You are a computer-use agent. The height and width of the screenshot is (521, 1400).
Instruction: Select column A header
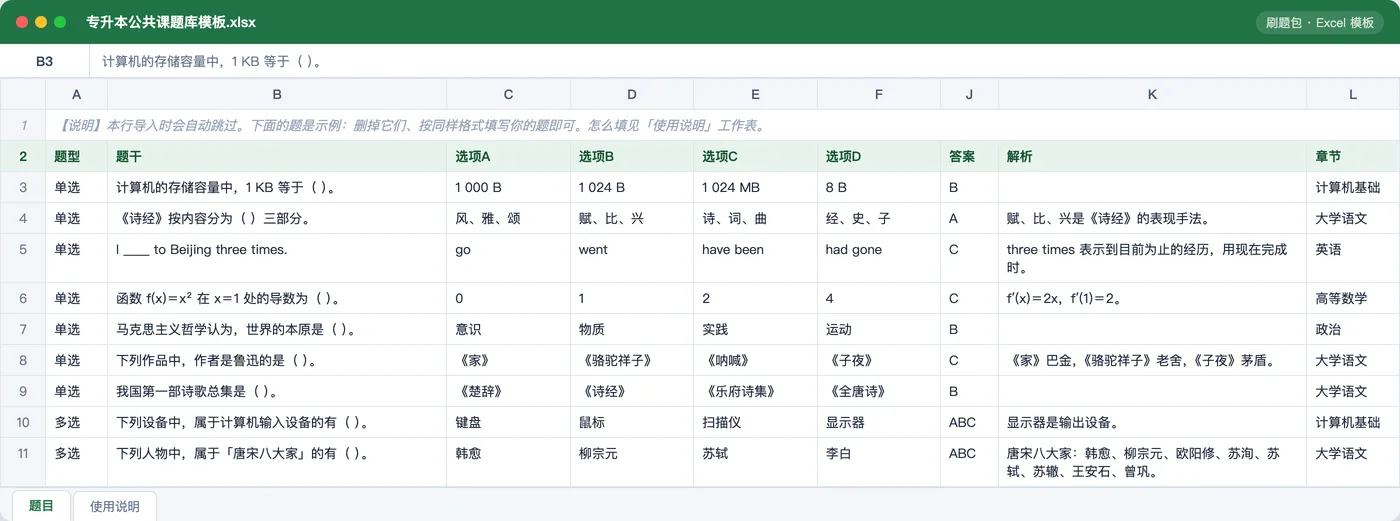[76, 95]
